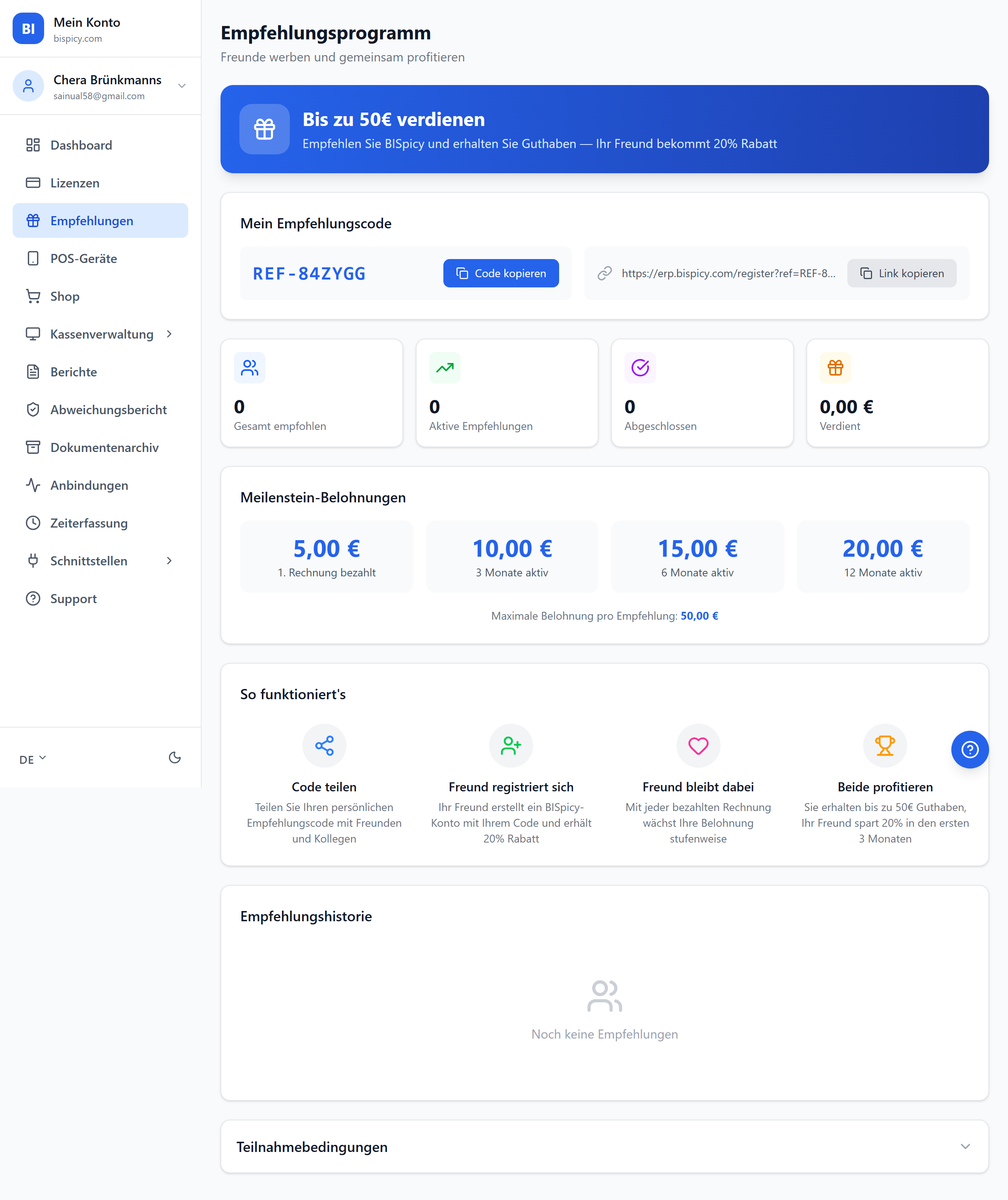Click the add-user icon above Freund registriert sich
1008x1200 pixels.
coord(511,746)
